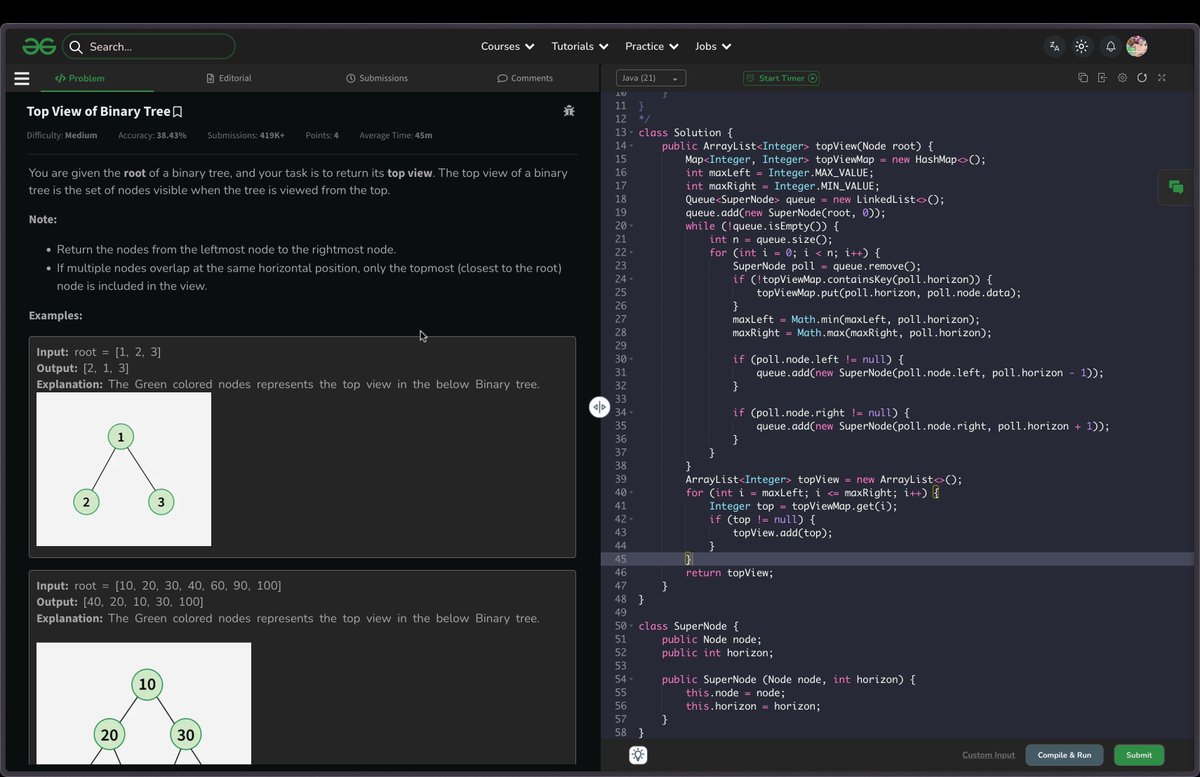Open editor settings gear

click(1122, 78)
